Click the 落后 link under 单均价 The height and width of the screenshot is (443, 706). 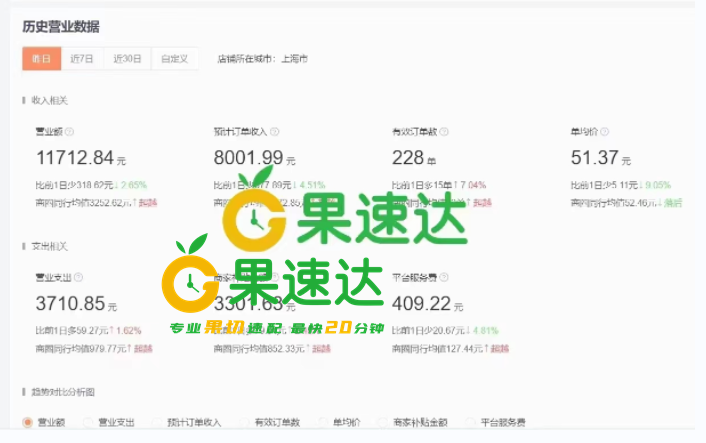[673, 203]
